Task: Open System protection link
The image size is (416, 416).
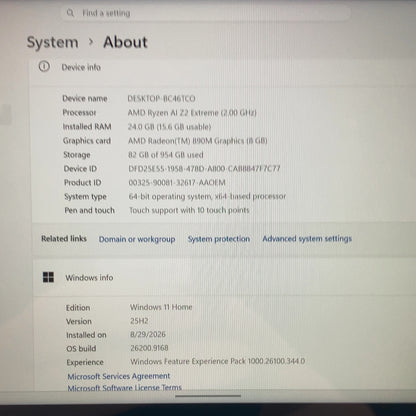Action: coord(219,239)
